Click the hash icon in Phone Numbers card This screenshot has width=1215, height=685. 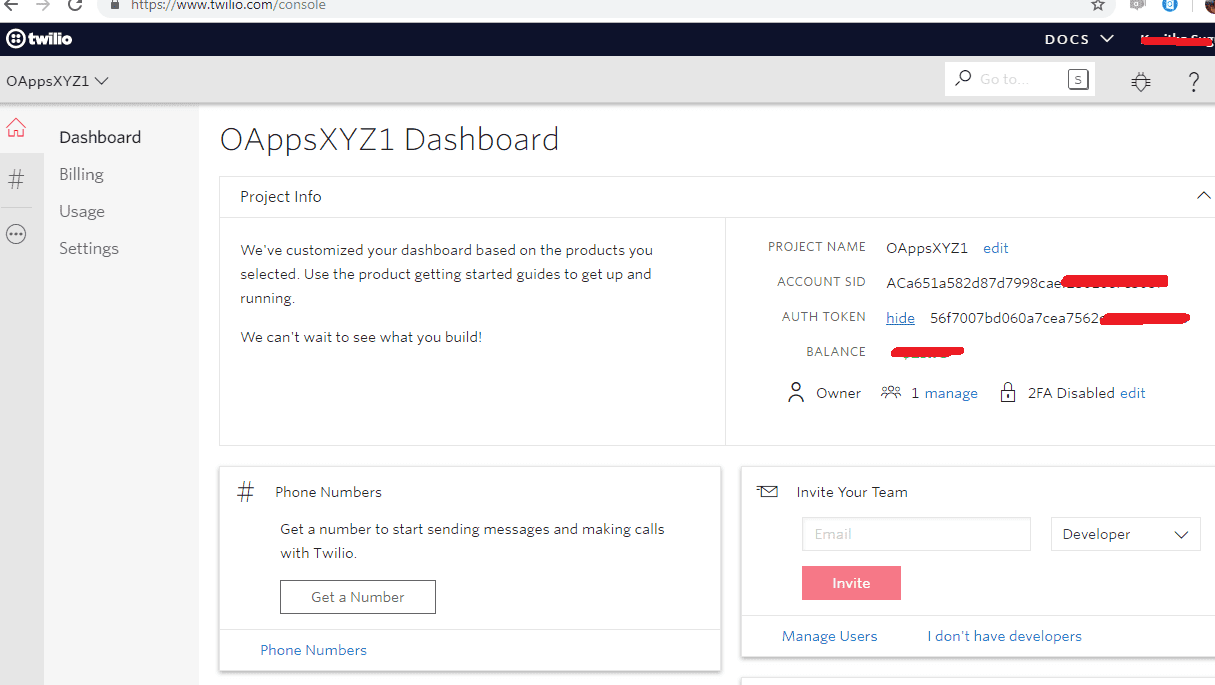tap(246, 492)
